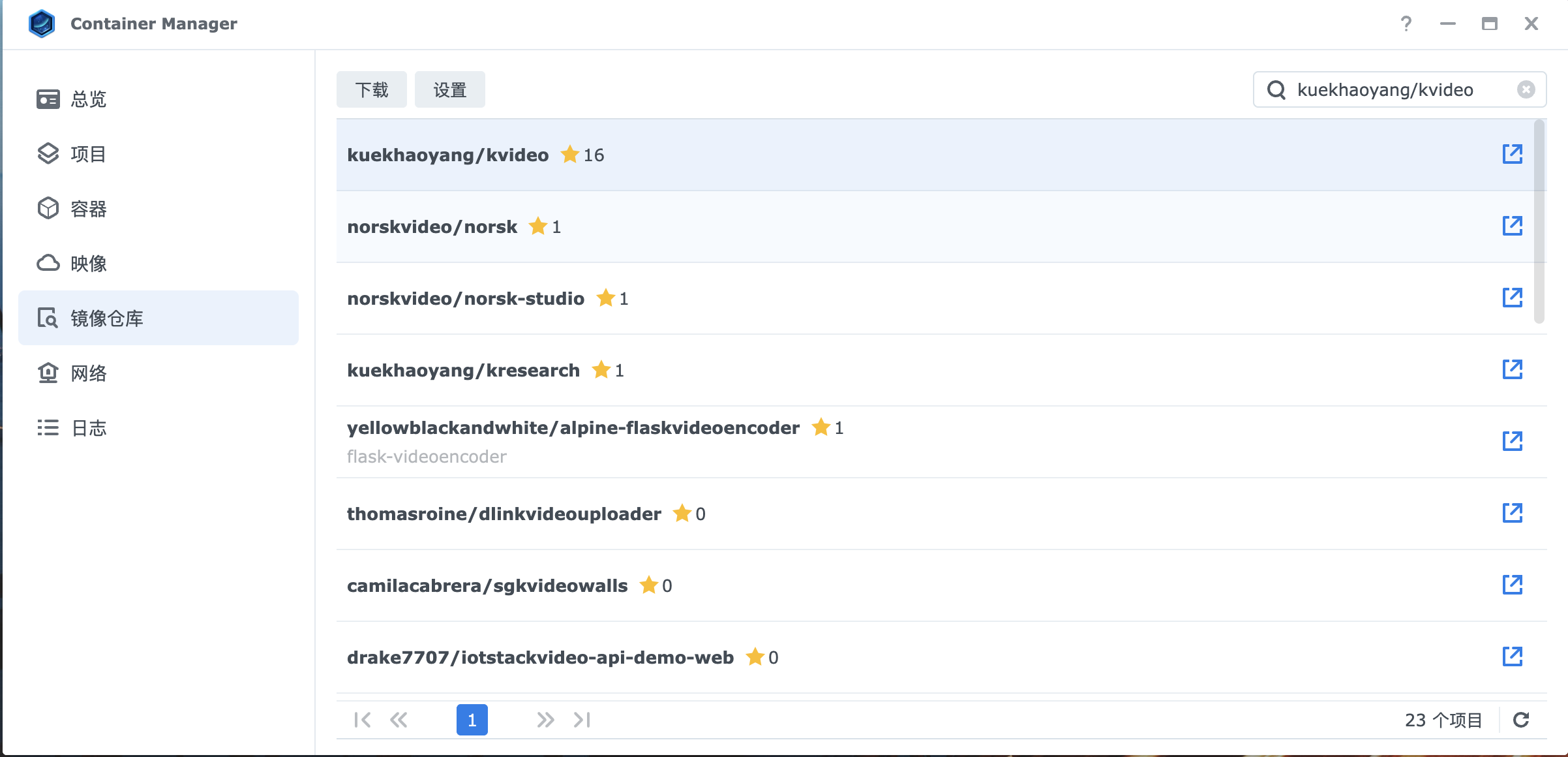Click the 设置 settings button
This screenshot has height=757, width=1568.
point(449,89)
